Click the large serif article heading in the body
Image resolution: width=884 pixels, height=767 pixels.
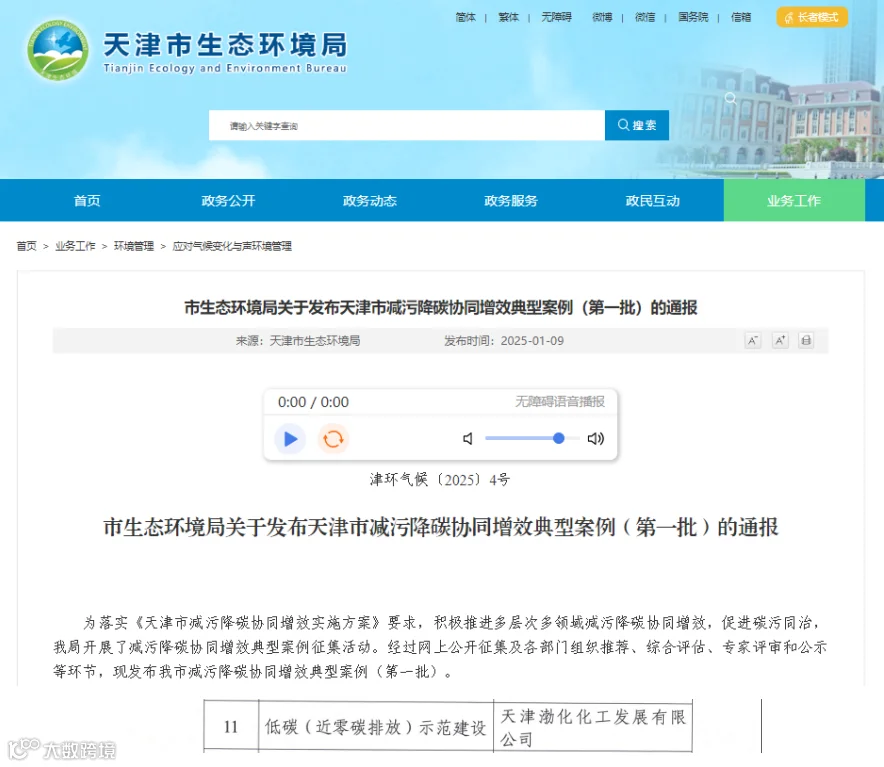pos(441,527)
